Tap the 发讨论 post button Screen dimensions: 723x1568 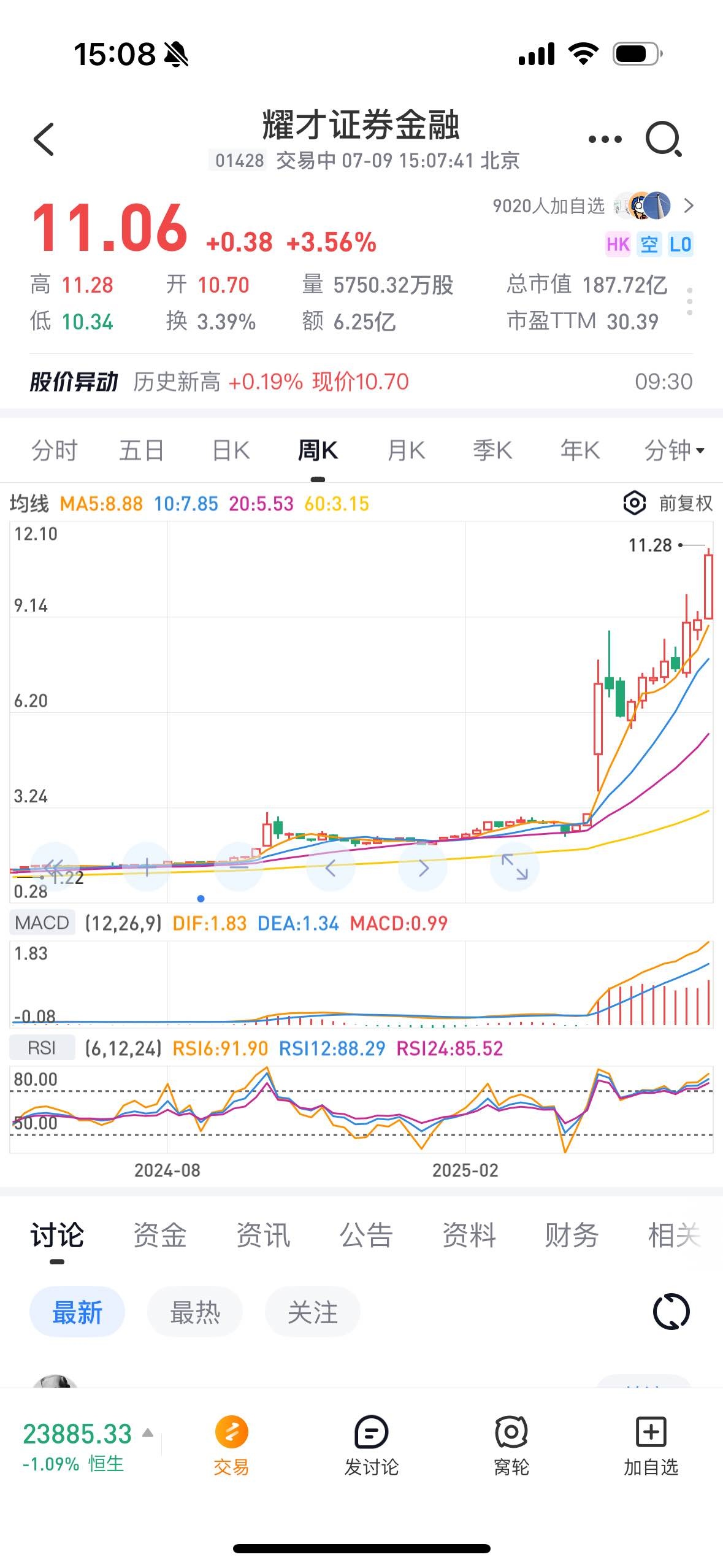click(371, 1447)
